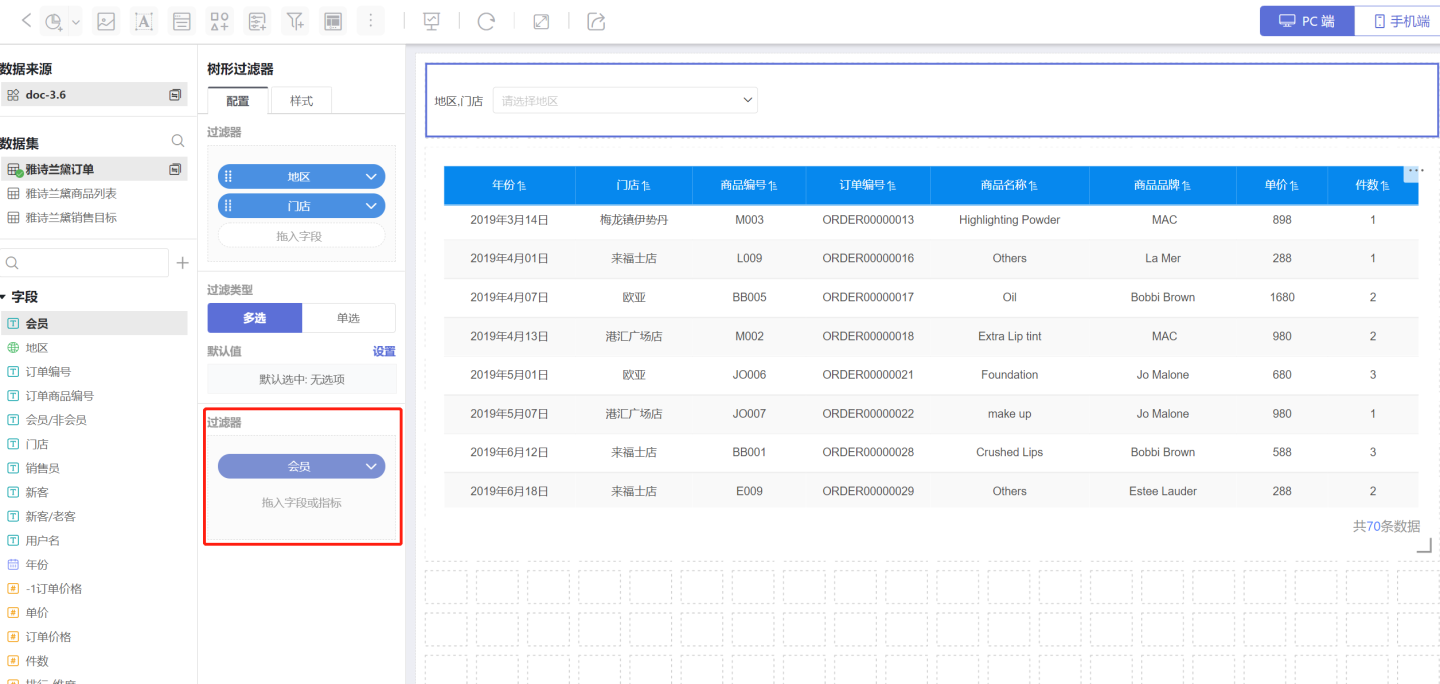1440x684 pixels.
Task: Select 雅诗兰黛商品列表 dataset
Action: 70,193
